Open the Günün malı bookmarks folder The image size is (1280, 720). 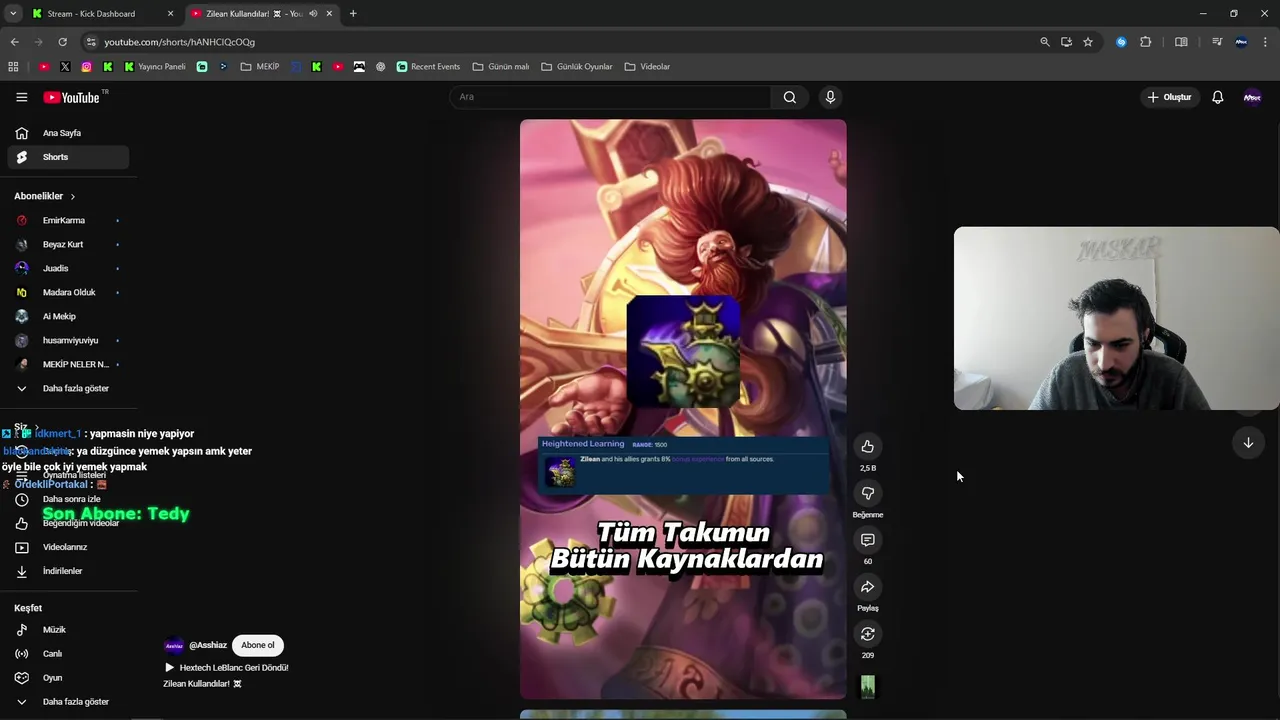501,67
